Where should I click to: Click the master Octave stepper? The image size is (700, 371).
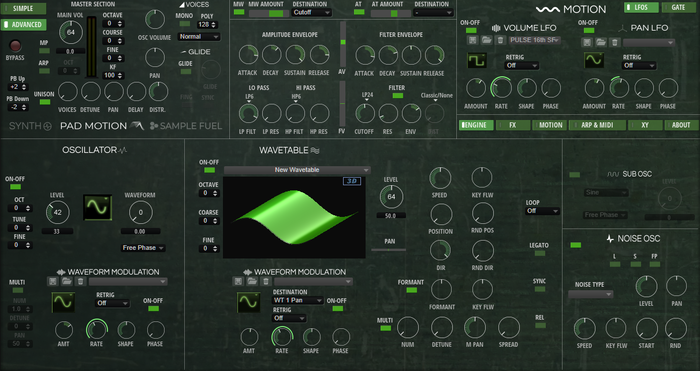[x=112, y=24]
